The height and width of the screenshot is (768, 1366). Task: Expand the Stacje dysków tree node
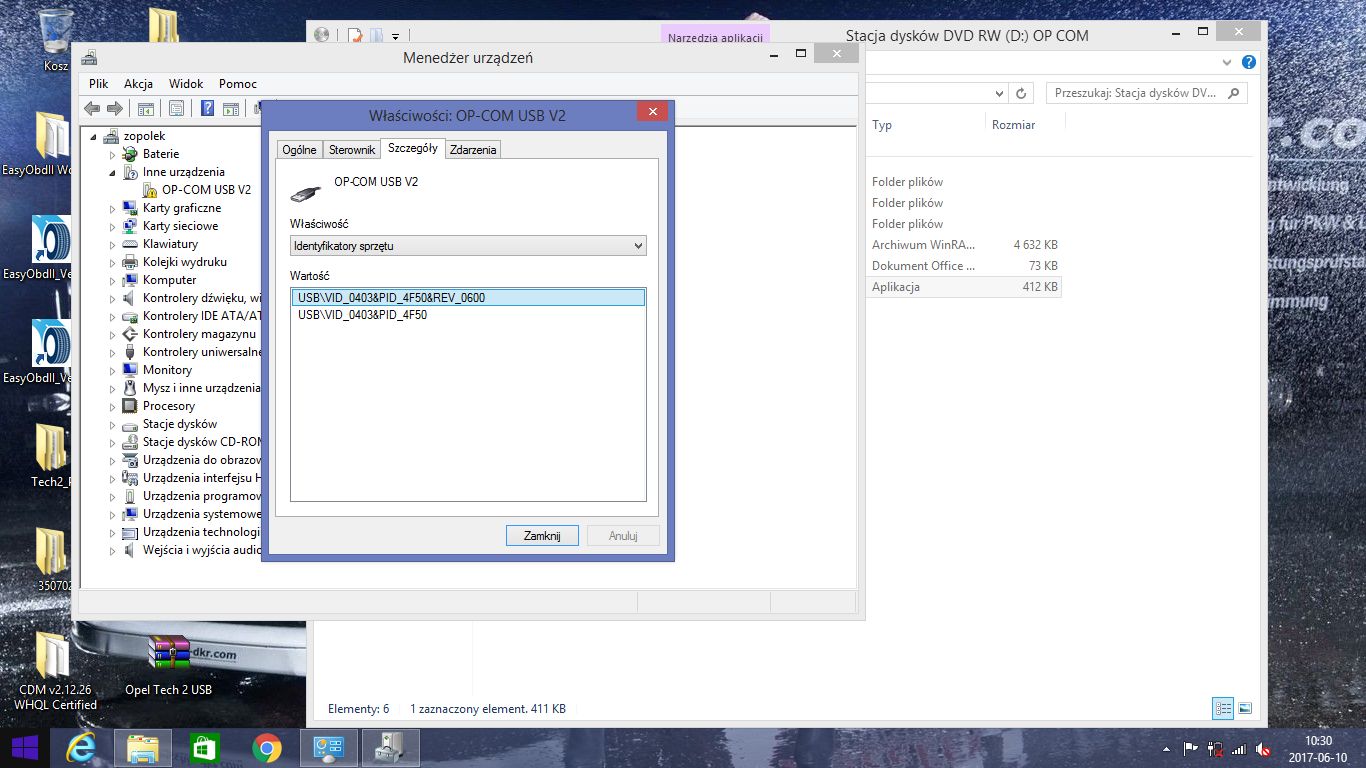(x=112, y=424)
